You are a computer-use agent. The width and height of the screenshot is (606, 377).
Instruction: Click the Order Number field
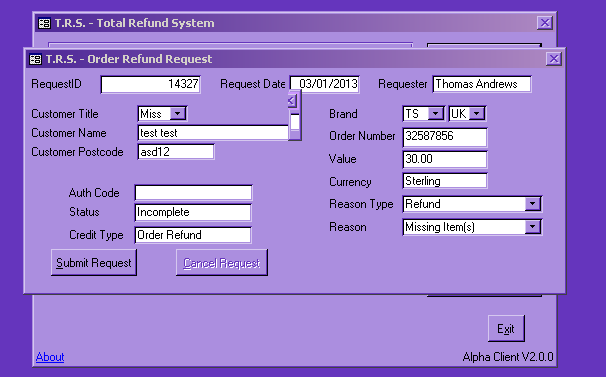445,137
